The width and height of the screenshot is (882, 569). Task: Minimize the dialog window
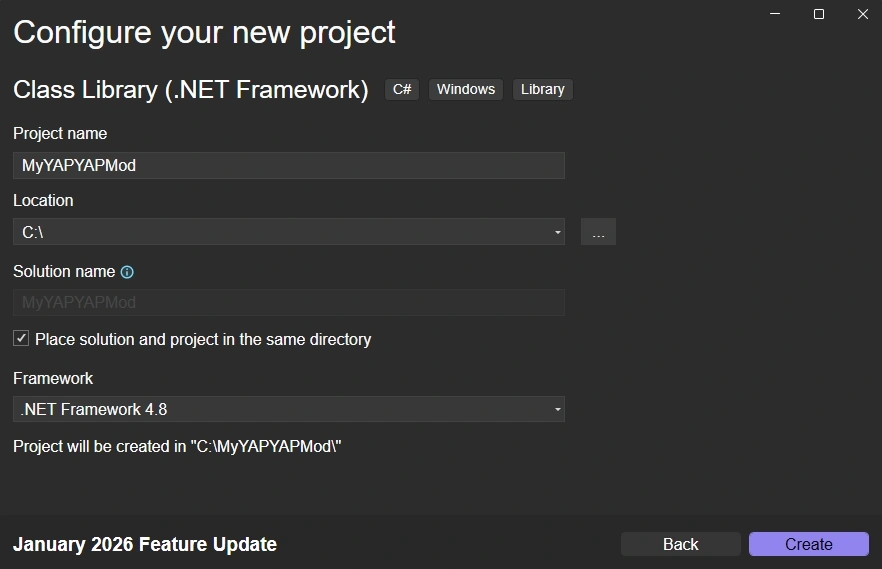point(775,14)
